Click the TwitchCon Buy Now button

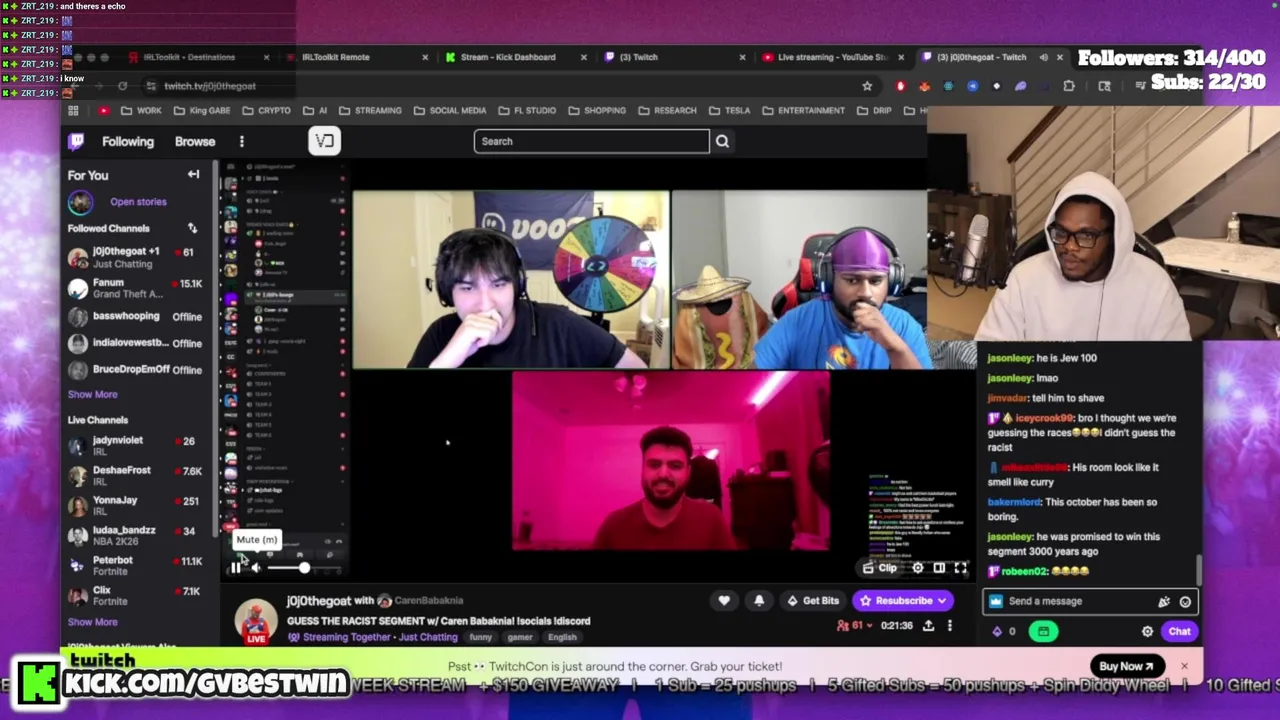1126,666
